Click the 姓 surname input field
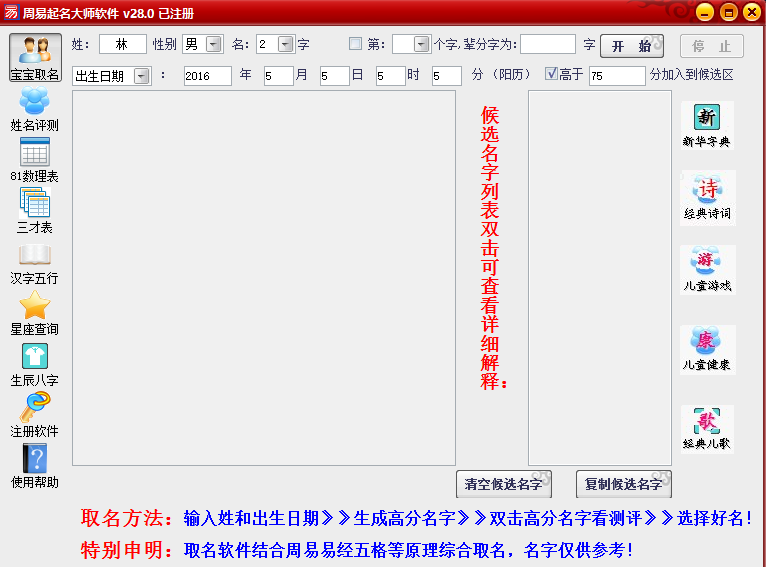 coord(122,45)
